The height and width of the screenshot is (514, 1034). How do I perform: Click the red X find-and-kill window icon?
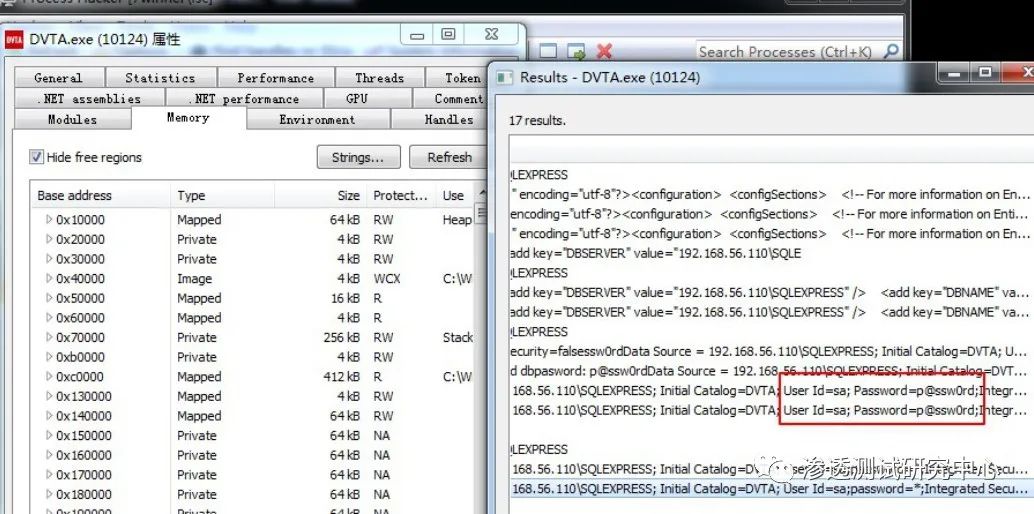point(604,51)
